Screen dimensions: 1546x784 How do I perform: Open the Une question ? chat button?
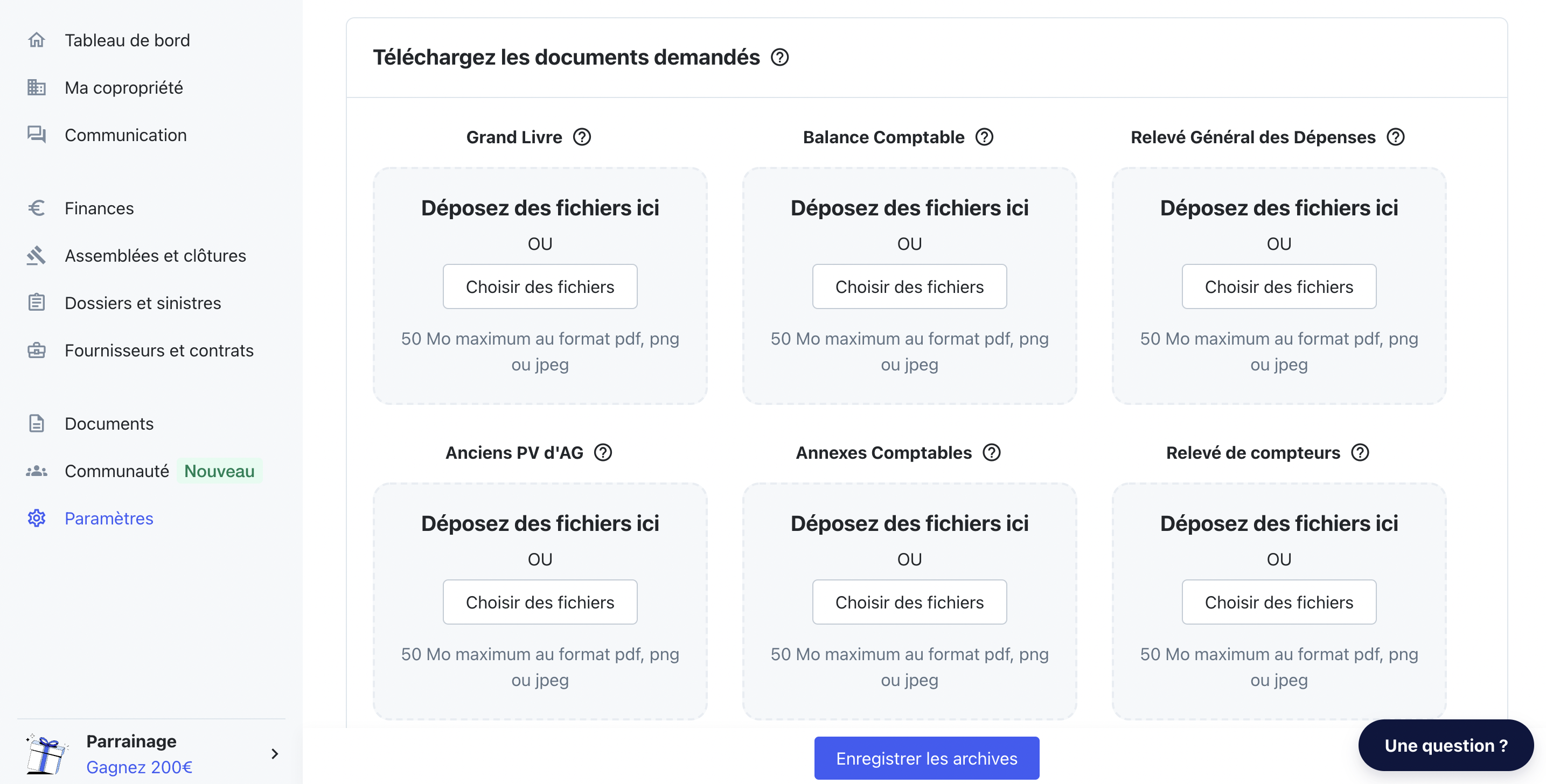tap(1446, 746)
